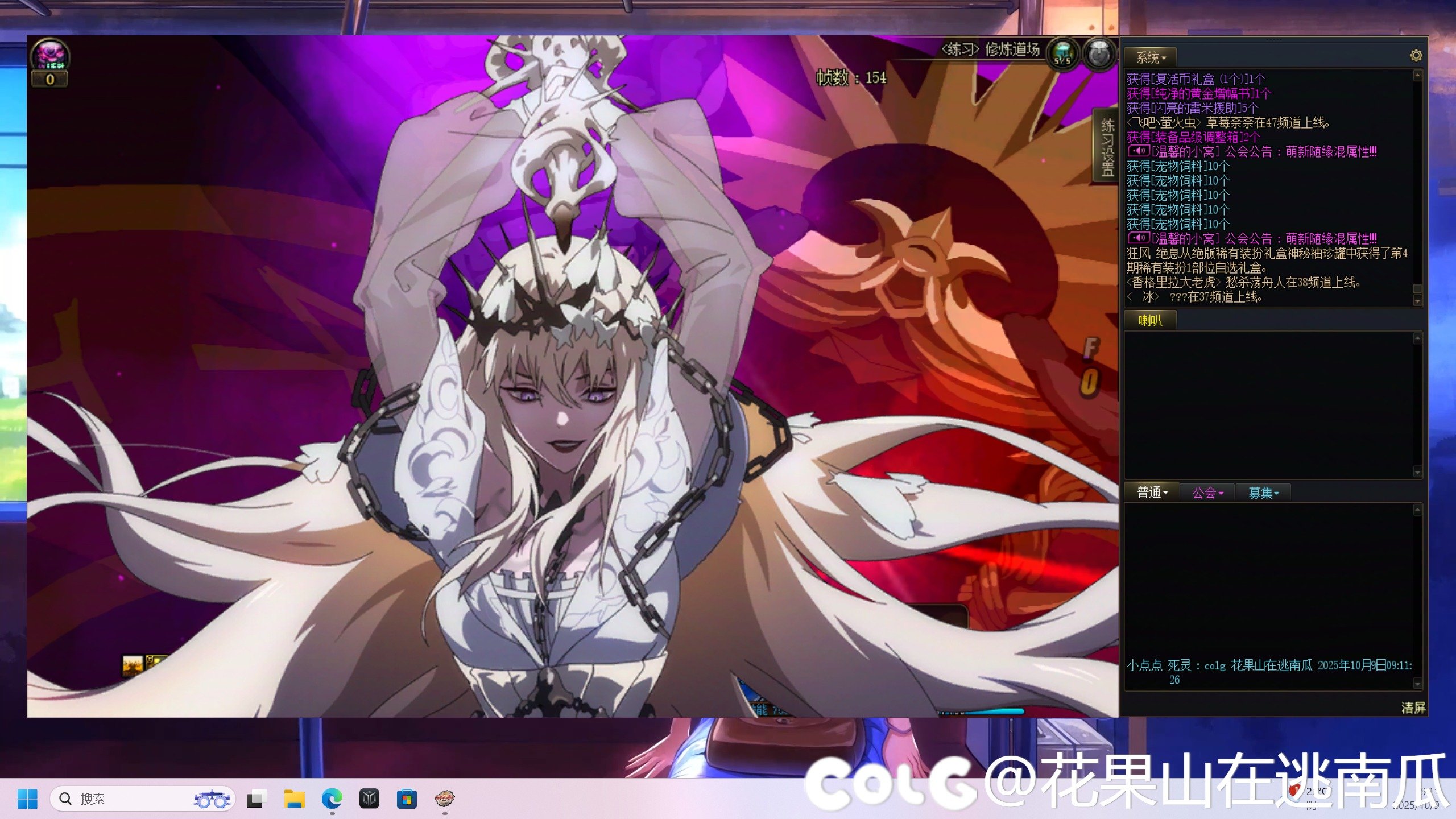Select the 喇叭 tab
The image size is (1456, 819).
point(1150,320)
